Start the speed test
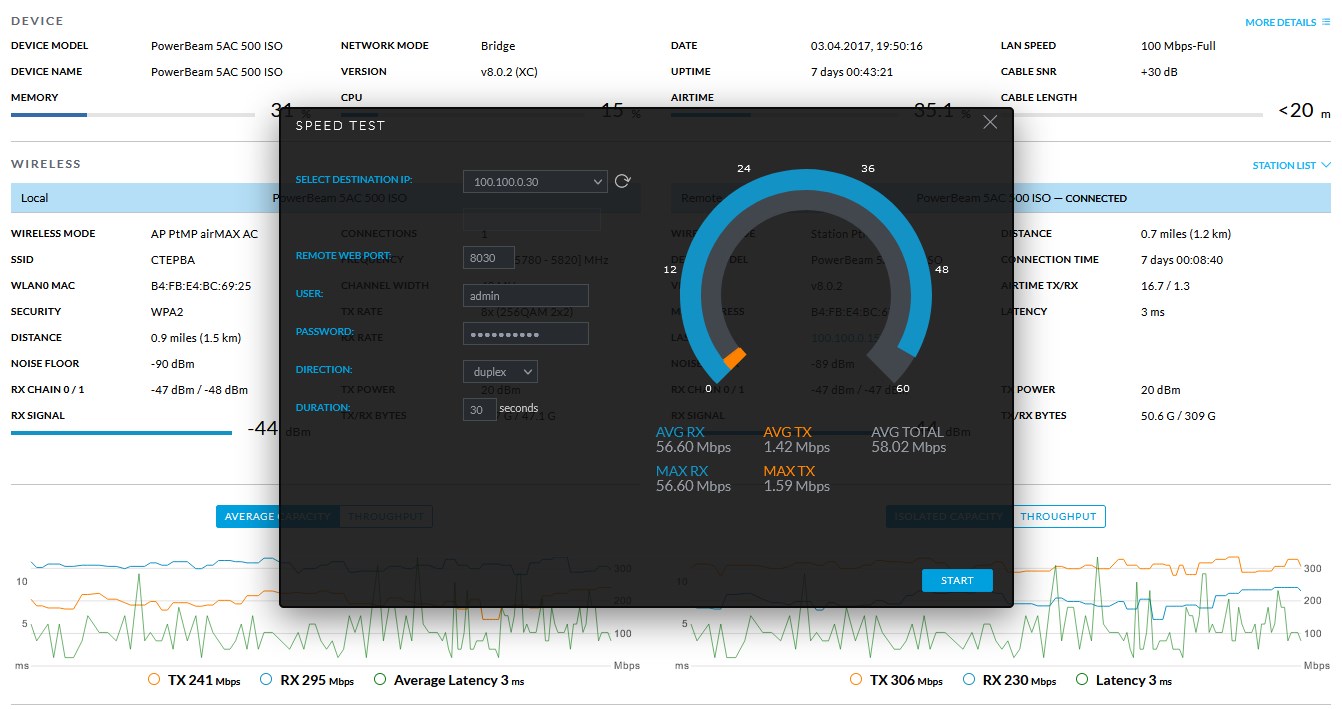This screenshot has height=709, width=1342. click(x=957, y=581)
